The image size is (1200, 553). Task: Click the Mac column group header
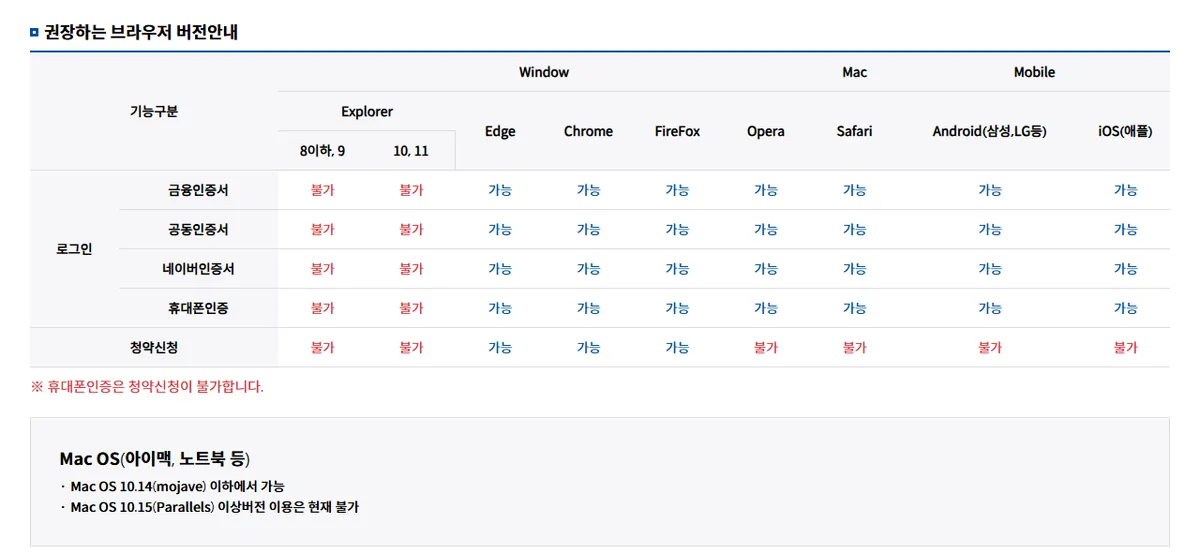(855, 72)
